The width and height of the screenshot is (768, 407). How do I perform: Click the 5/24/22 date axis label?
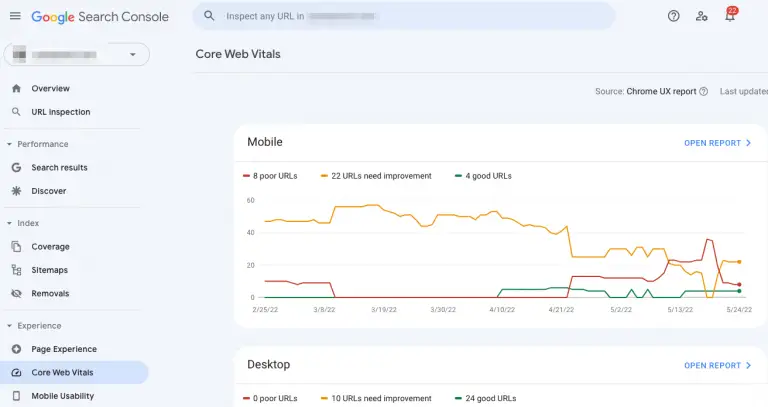739,310
